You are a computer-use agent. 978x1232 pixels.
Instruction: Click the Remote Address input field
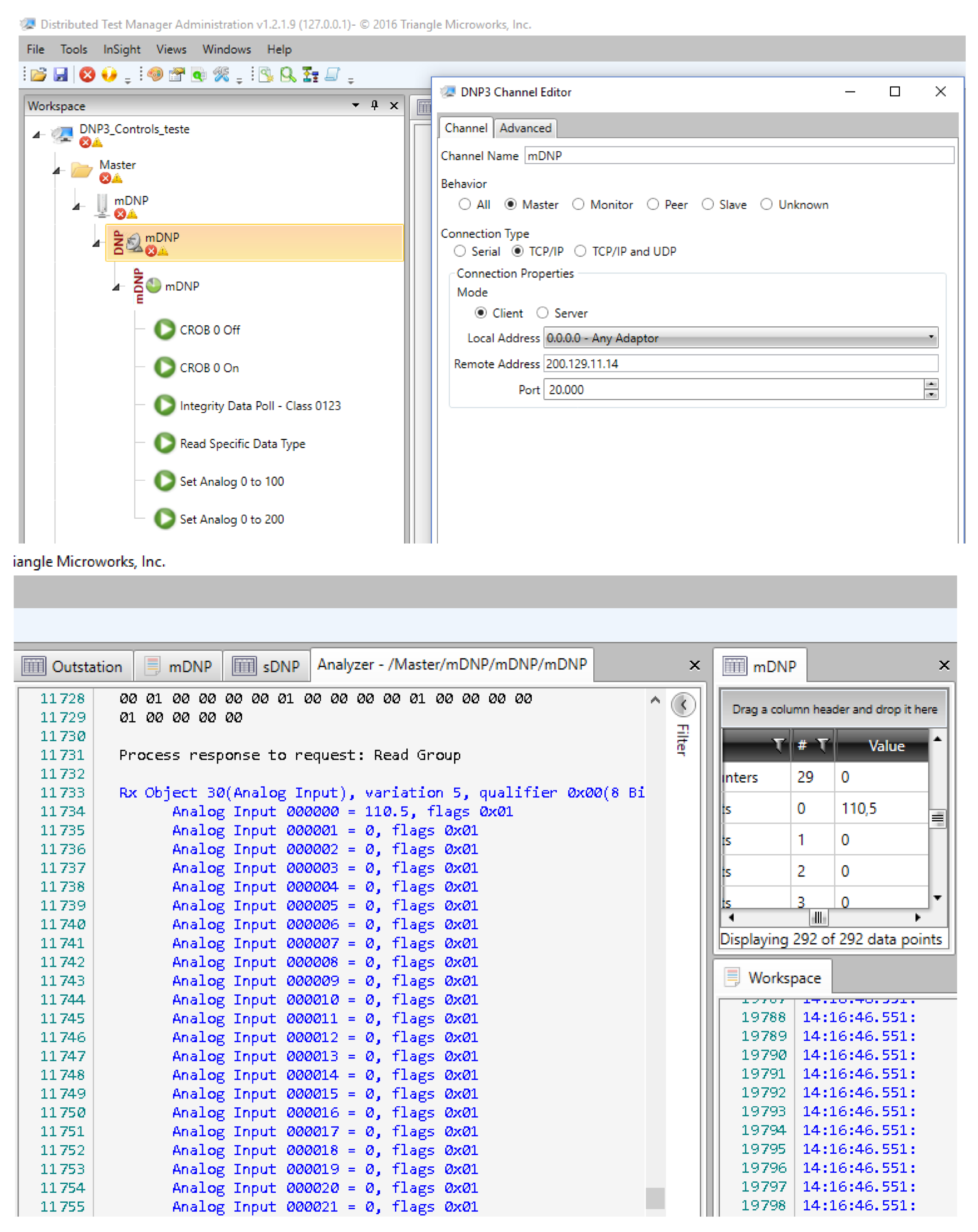click(740, 364)
